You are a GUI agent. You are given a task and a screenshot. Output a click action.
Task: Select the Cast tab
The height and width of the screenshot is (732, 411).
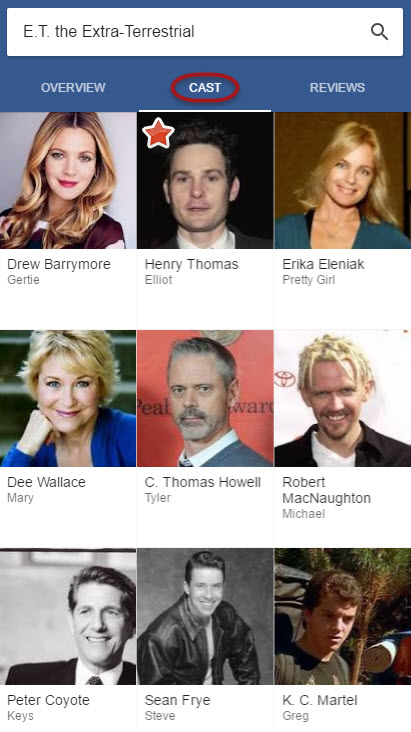205,87
